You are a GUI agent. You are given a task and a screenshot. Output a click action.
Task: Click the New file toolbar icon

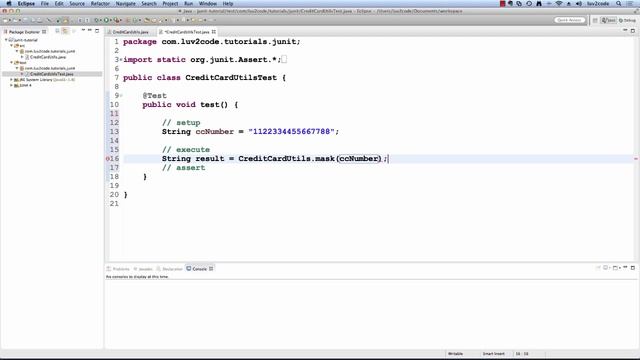[x=5, y=20]
